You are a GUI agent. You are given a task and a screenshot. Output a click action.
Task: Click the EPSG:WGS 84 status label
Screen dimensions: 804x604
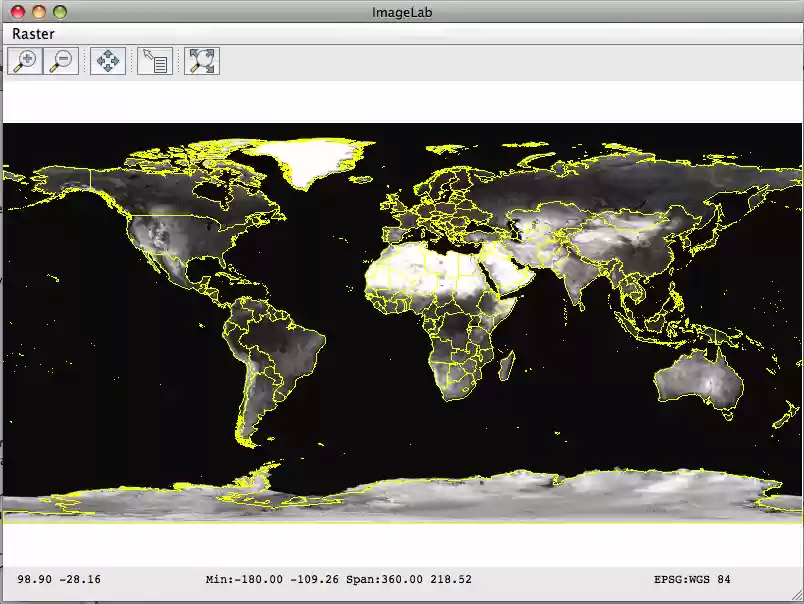point(691,579)
